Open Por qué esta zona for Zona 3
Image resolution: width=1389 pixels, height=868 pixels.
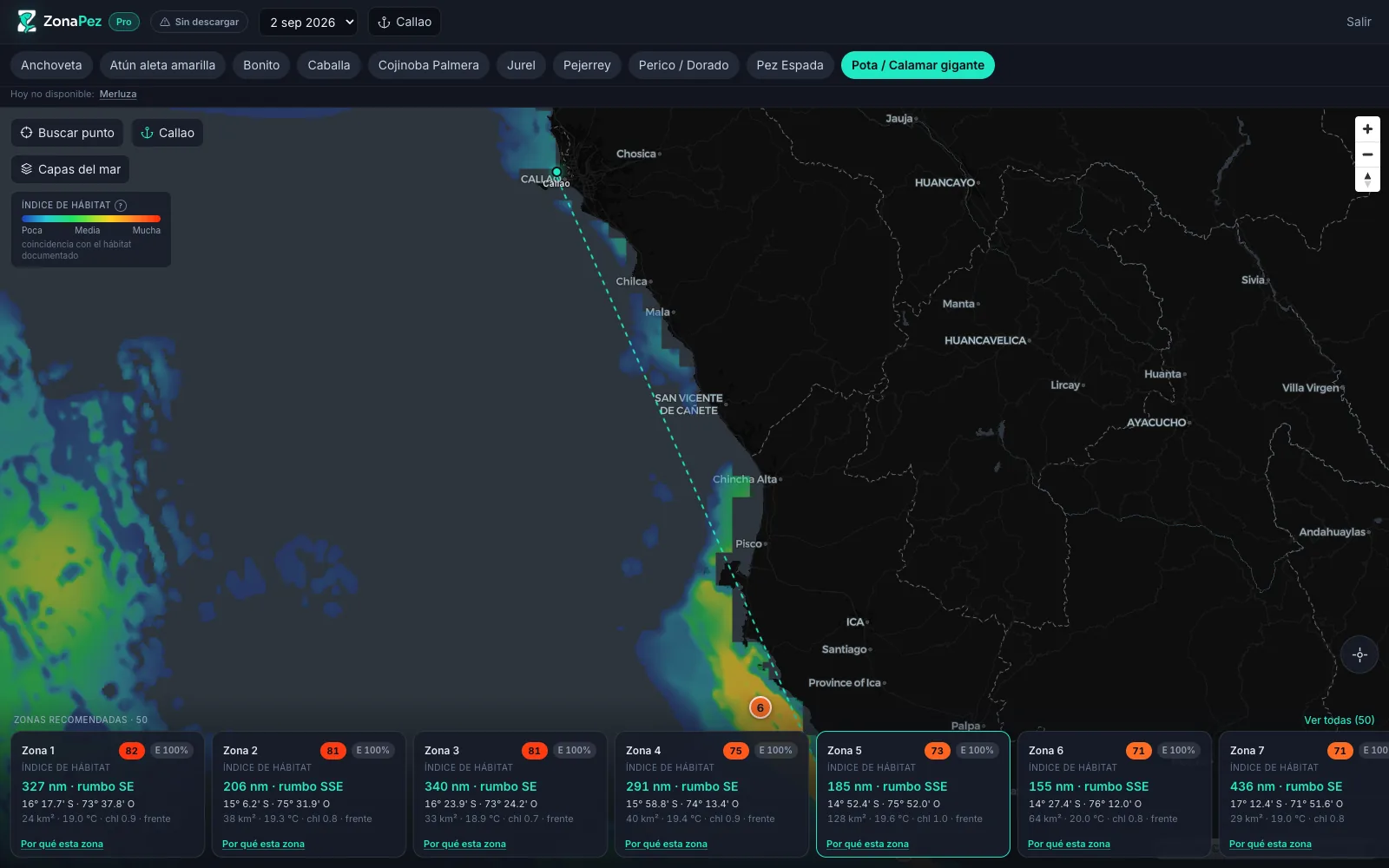(x=464, y=844)
